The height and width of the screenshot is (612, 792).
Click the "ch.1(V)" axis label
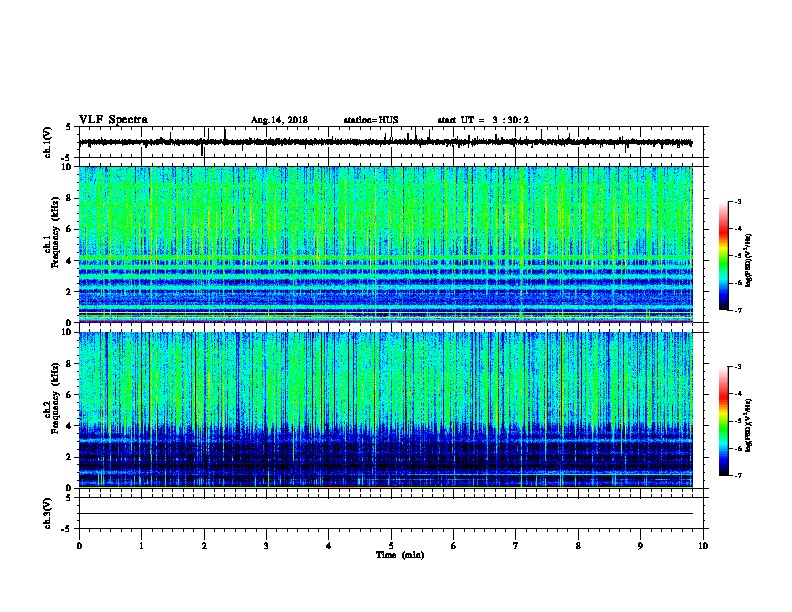click(x=48, y=142)
